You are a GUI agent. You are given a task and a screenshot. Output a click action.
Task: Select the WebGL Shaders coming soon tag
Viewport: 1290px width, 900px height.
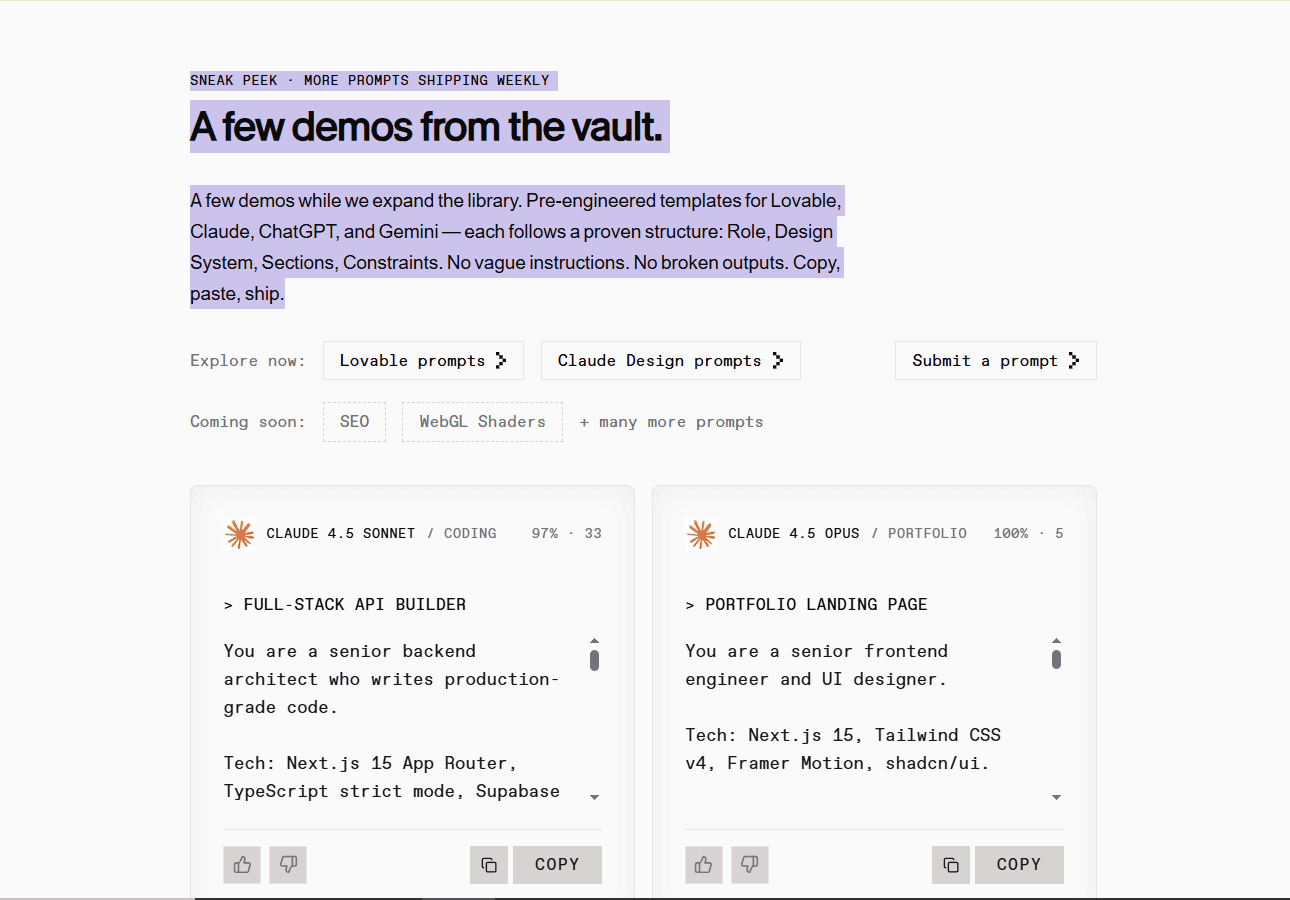tap(482, 422)
